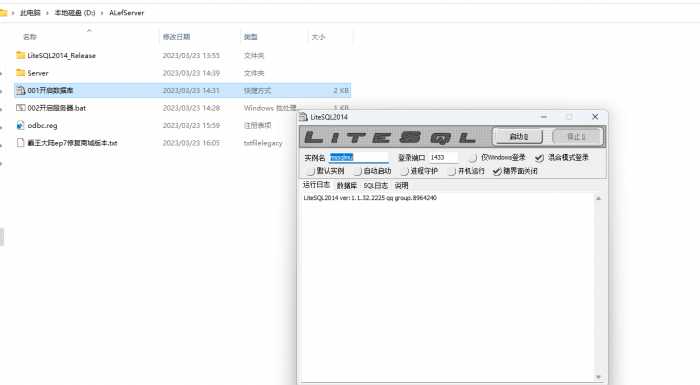Switch to the 运行日志 tab

pyautogui.click(x=316, y=185)
